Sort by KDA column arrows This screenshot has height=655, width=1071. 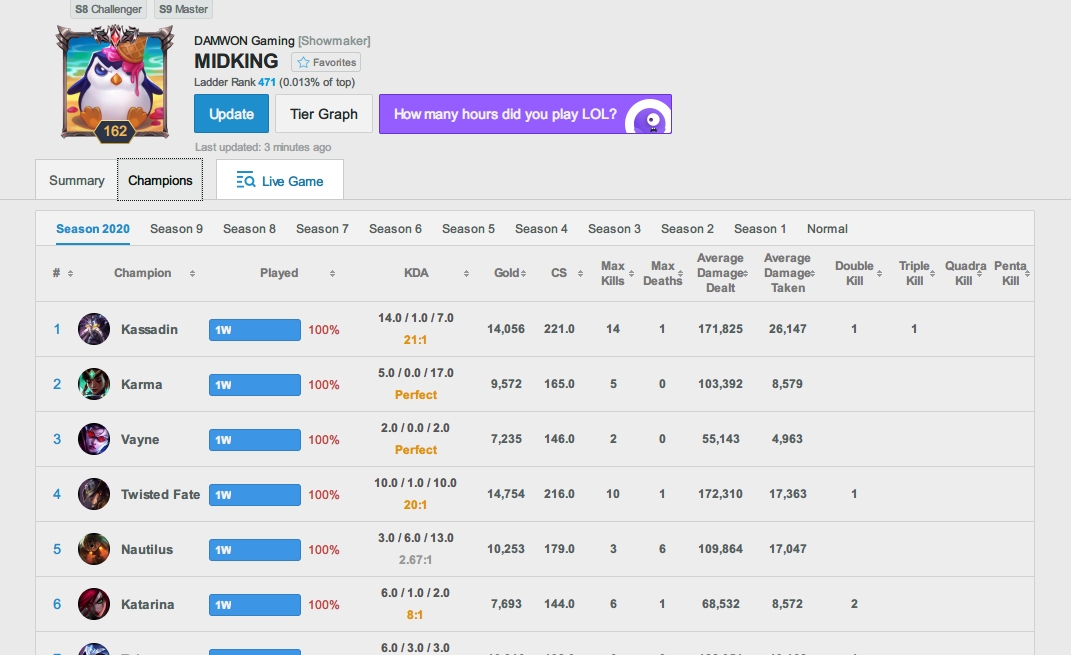click(x=467, y=273)
